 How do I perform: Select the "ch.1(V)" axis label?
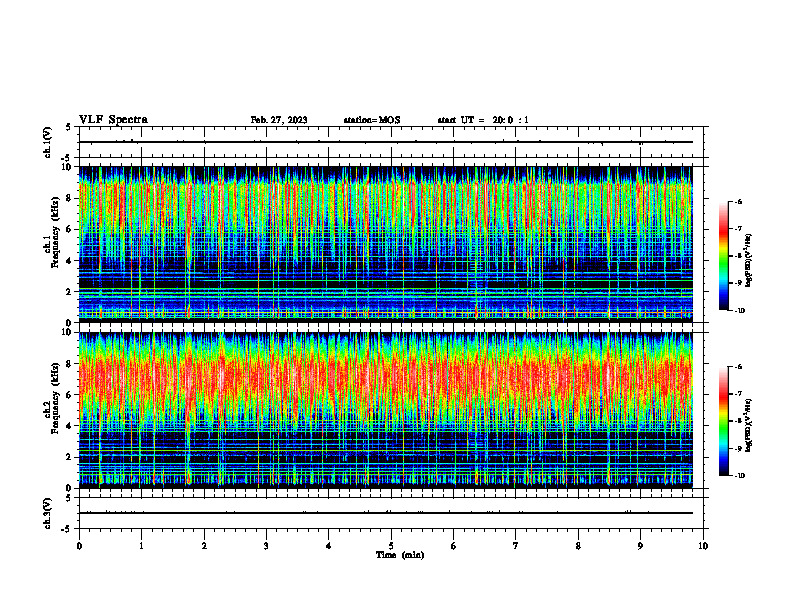point(48,142)
